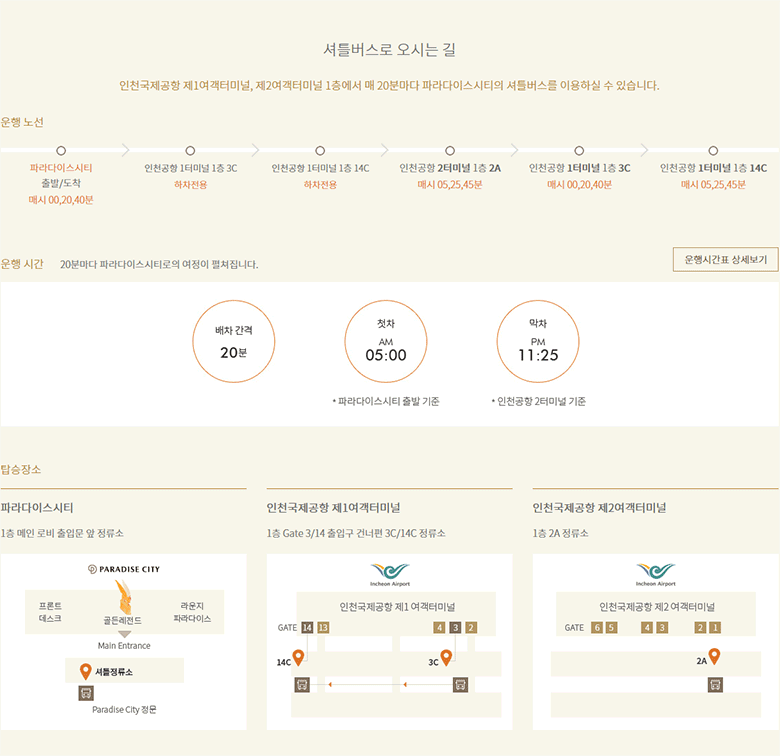Click the 운행 시간 section heading
The width and height of the screenshot is (780, 756).
click(x=22, y=264)
